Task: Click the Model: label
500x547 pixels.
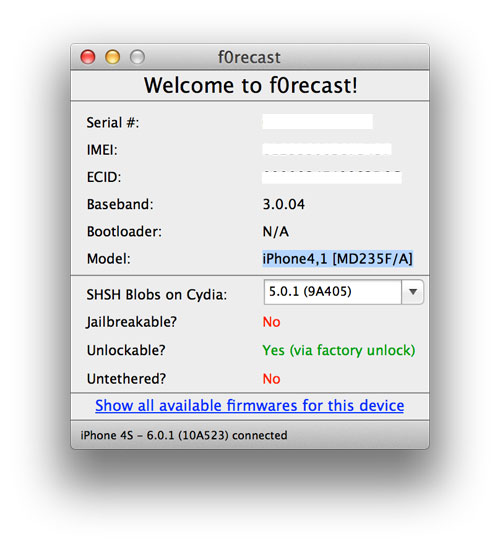Action: pos(108,259)
